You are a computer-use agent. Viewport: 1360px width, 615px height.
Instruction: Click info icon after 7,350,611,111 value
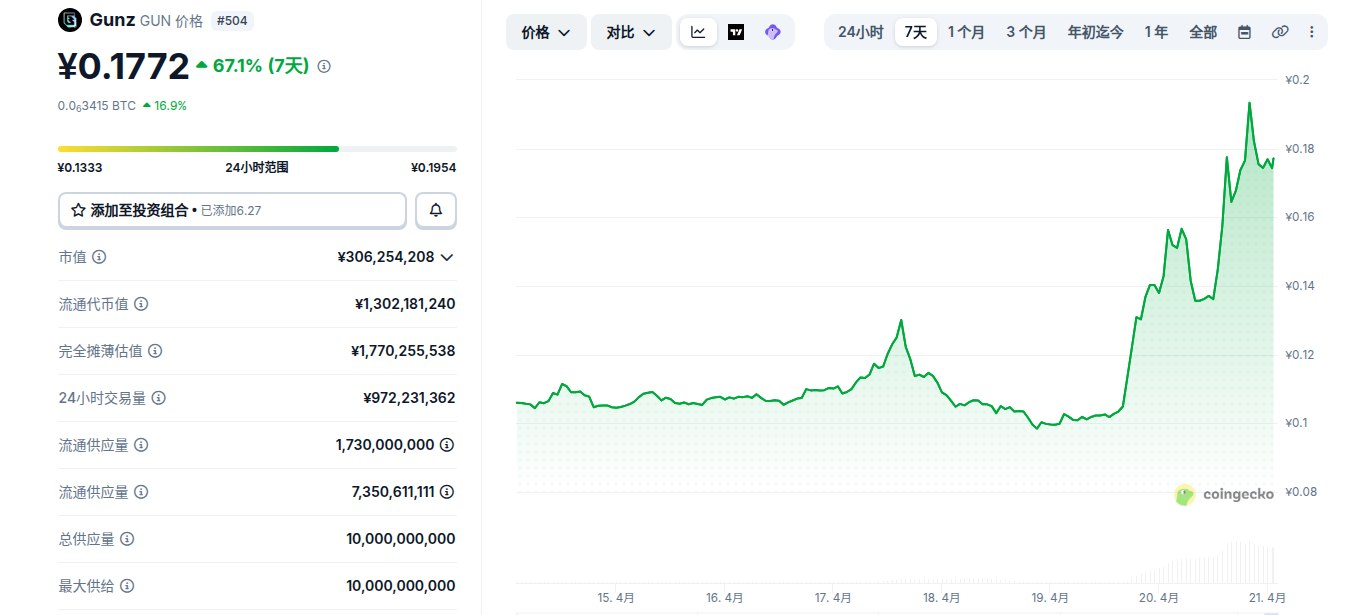pyautogui.click(x=447, y=492)
